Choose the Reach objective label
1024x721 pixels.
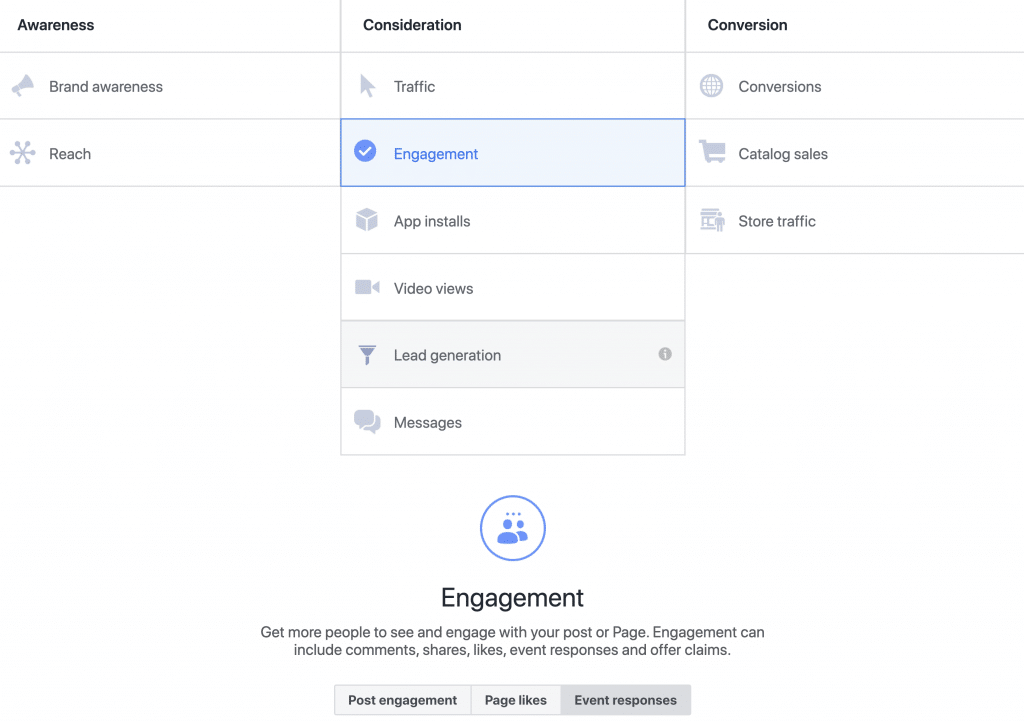tap(70, 154)
